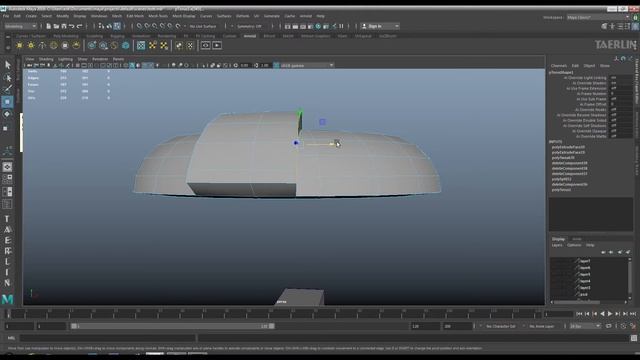640x360 pixels.
Task: Pick the Paint Selection tool
Action: coord(8,89)
